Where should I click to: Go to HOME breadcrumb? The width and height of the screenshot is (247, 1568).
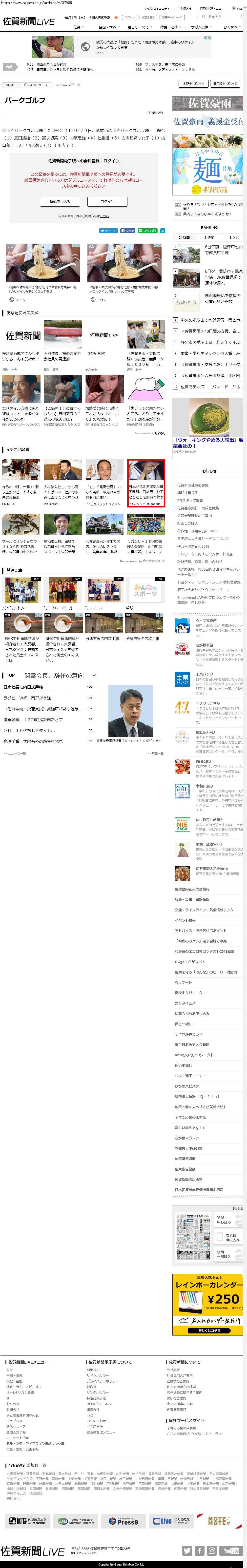10,85
